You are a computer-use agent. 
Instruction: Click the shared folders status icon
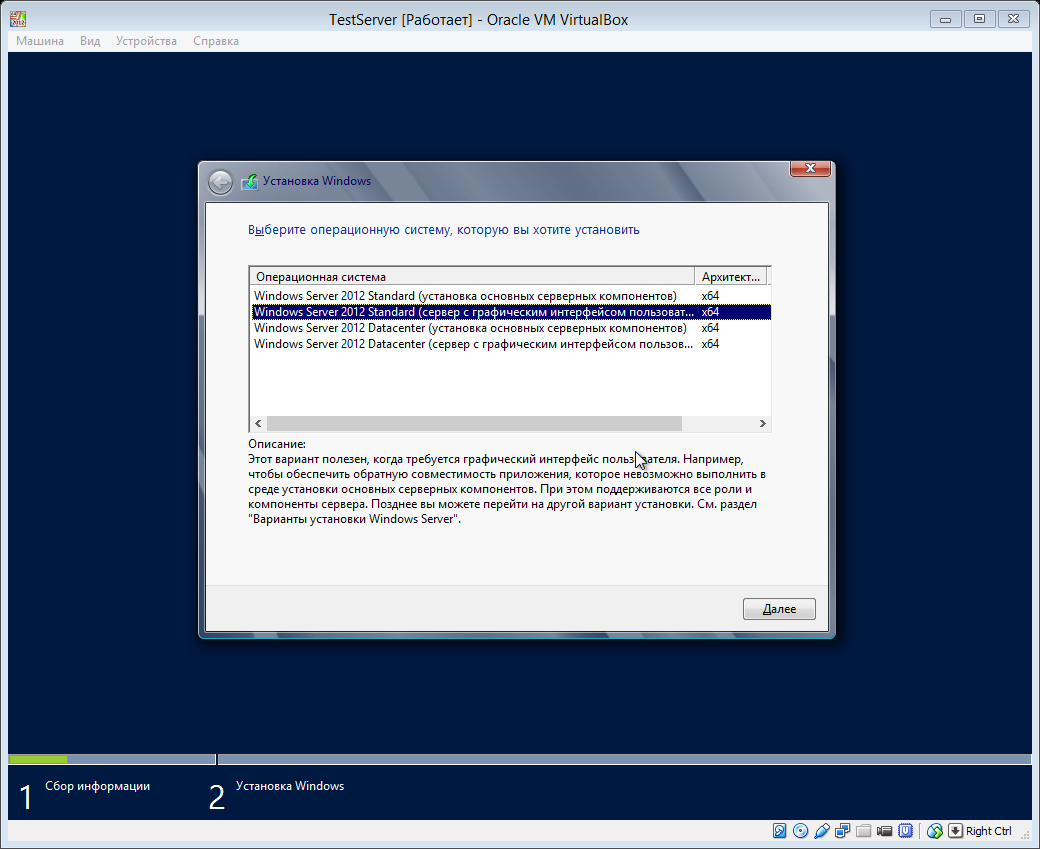pos(864,830)
